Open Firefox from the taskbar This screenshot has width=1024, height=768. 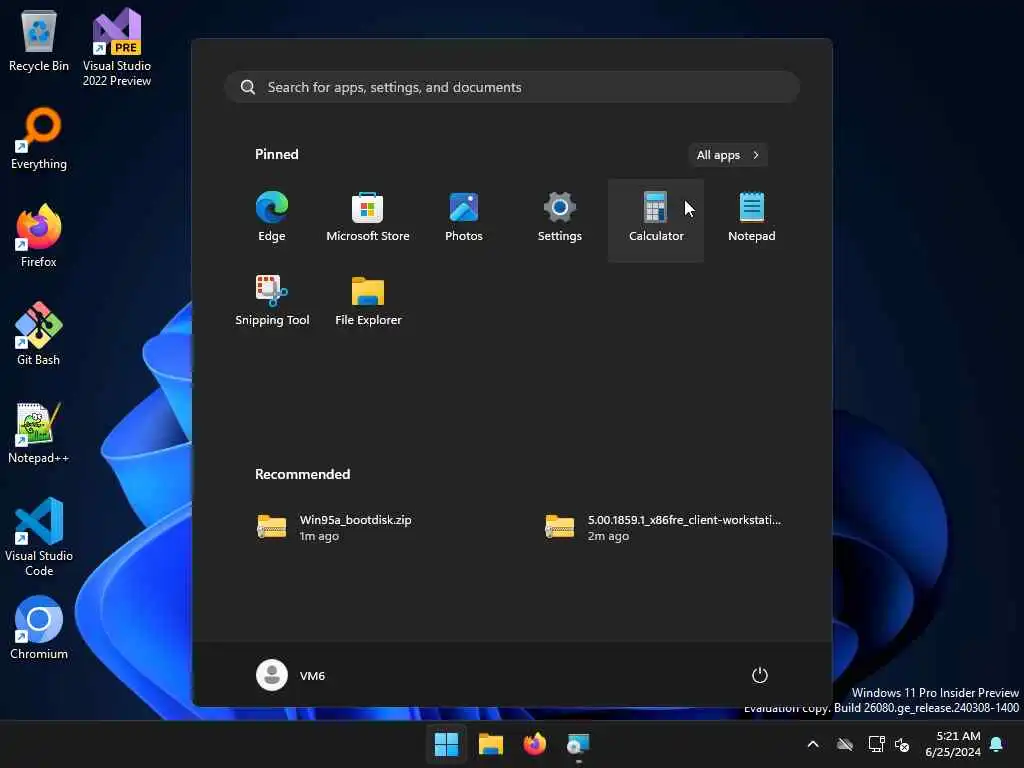[x=534, y=744]
